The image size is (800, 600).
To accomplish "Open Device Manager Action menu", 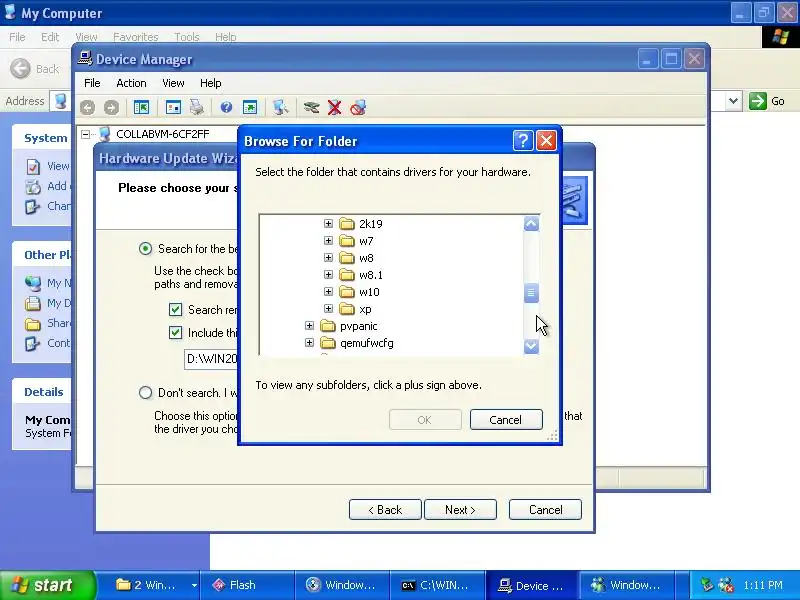I will (131, 83).
